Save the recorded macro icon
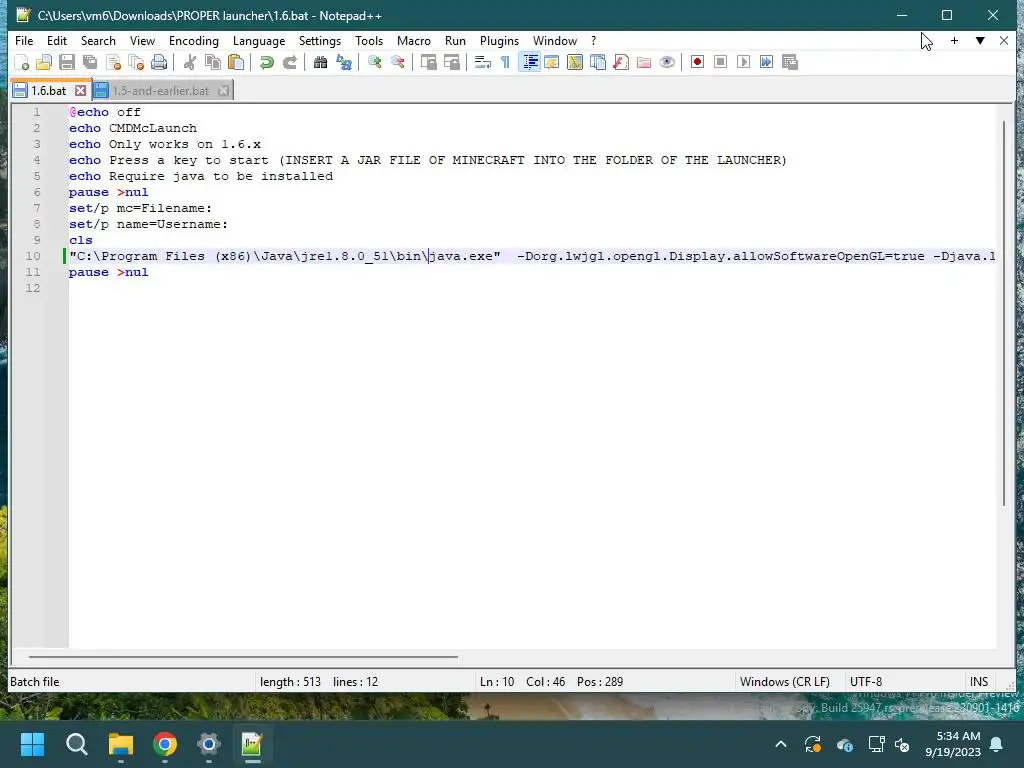1024x768 pixels. 790,62
